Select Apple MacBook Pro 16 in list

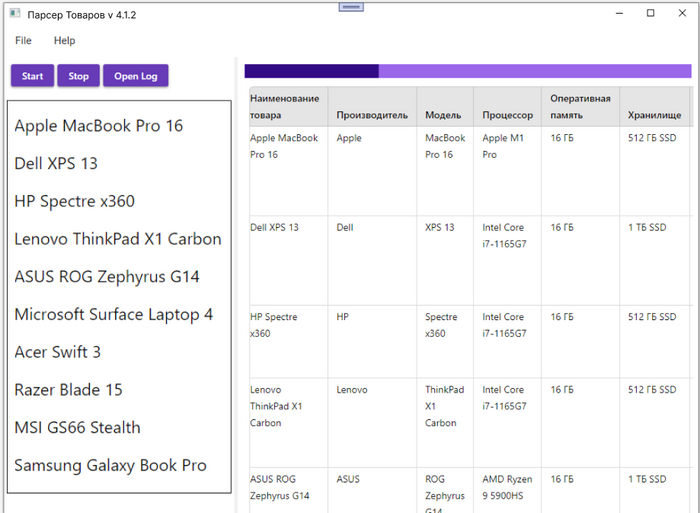[98, 126]
